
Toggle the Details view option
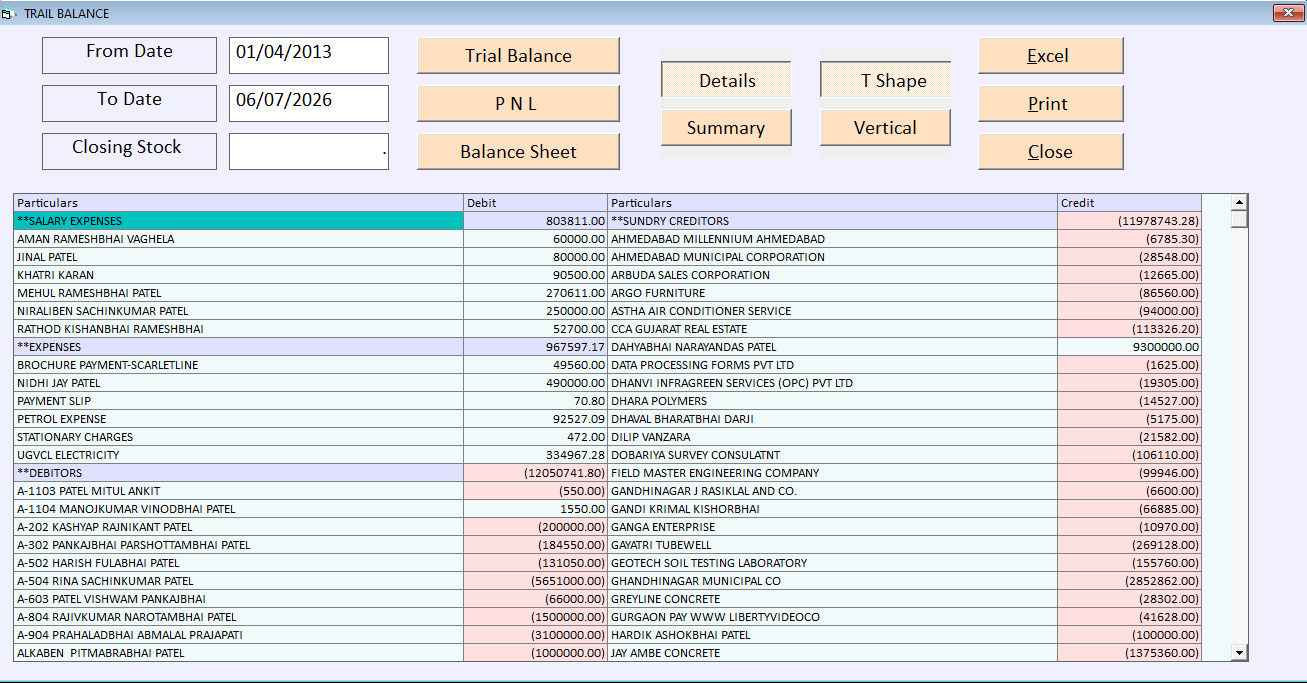click(x=726, y=81)
